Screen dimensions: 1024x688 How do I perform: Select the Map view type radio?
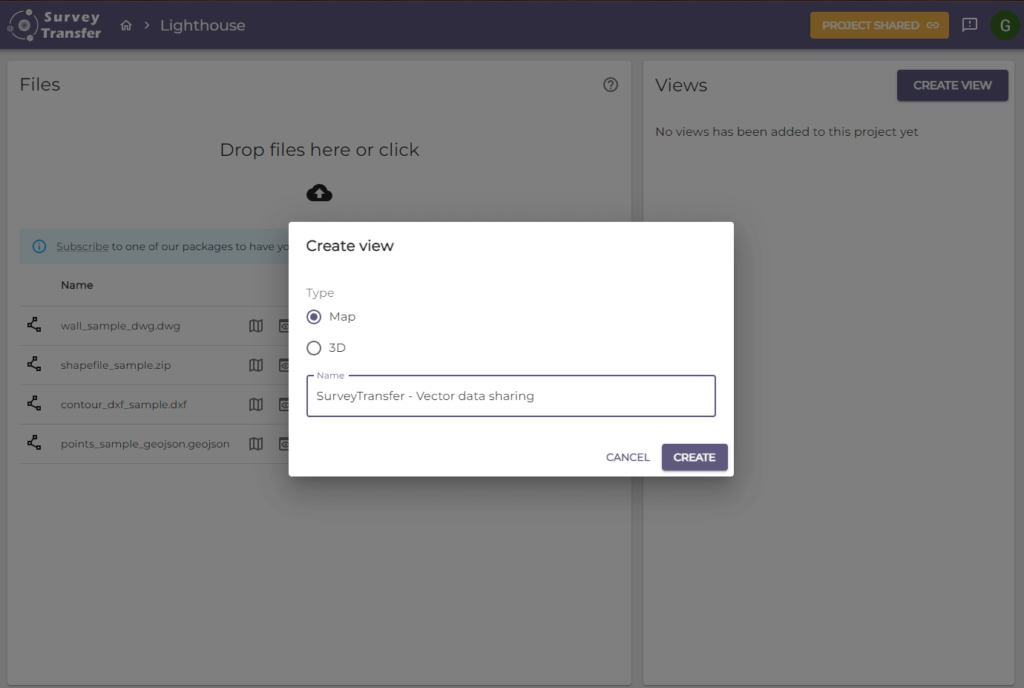[314, 317]
